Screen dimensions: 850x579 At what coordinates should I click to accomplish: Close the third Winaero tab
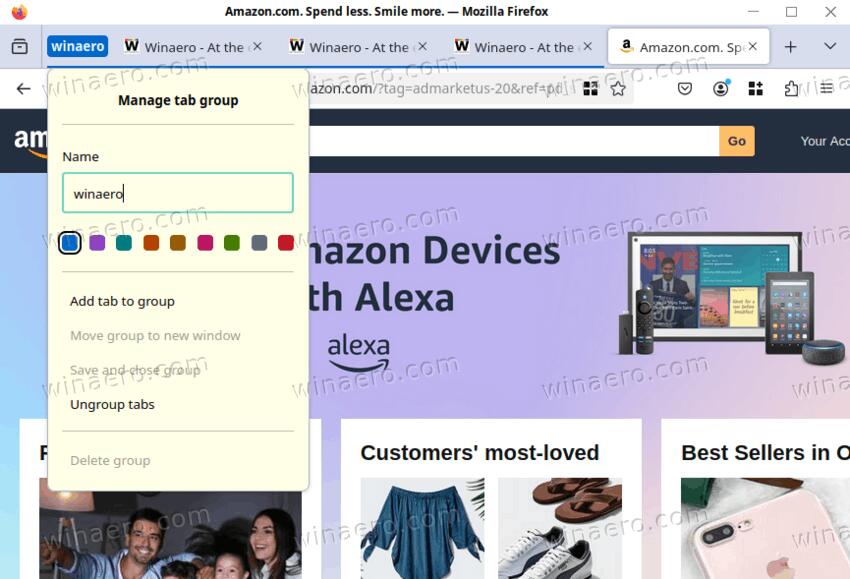pyautogui.click(x=588, y=47)
